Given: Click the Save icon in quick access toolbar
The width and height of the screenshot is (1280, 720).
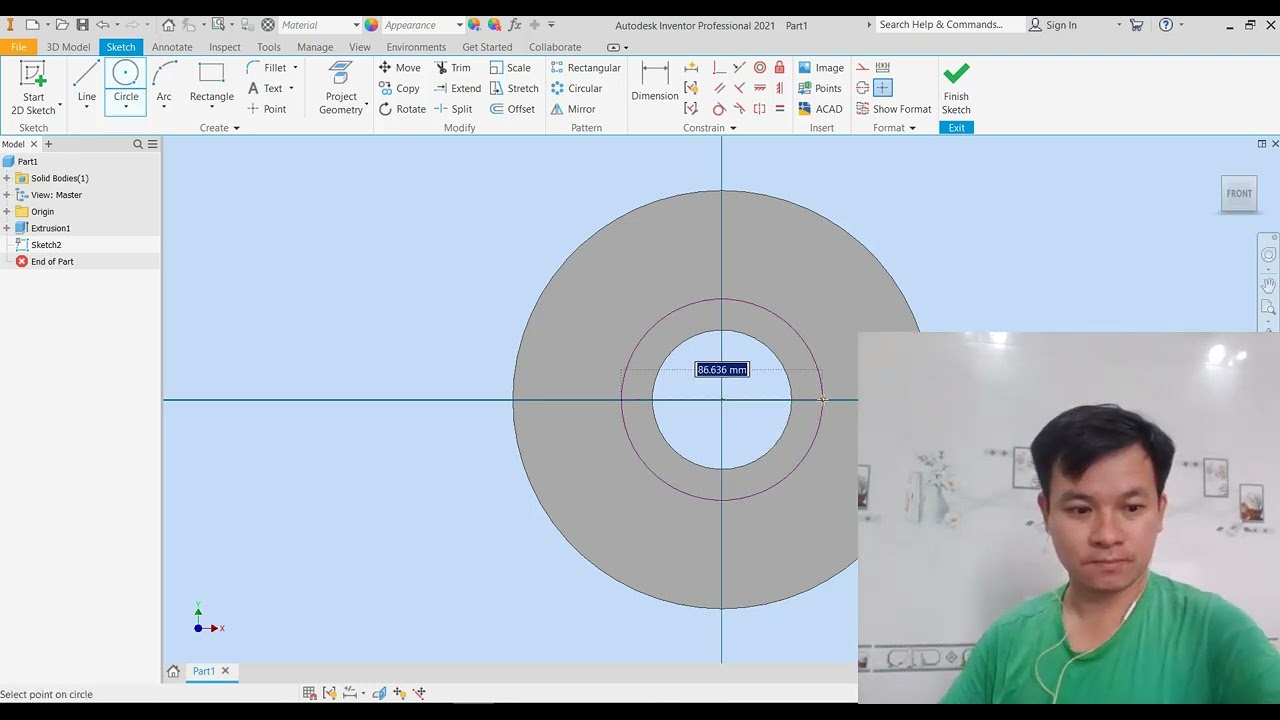Looking at the screenshot, I should [82, 25].
